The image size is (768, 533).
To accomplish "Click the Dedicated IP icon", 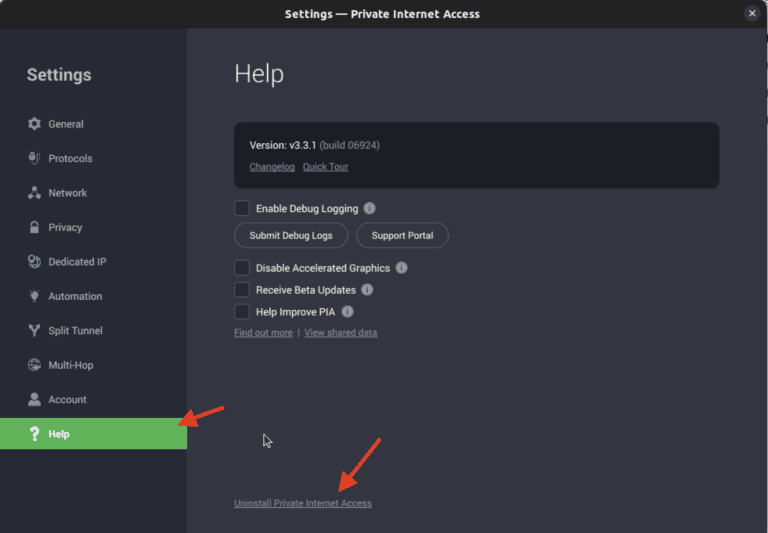I will (35, 262).
